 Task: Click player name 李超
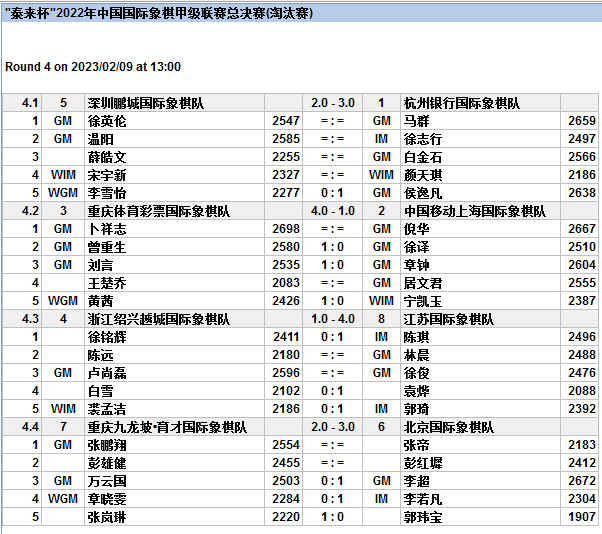coord(416,481)
